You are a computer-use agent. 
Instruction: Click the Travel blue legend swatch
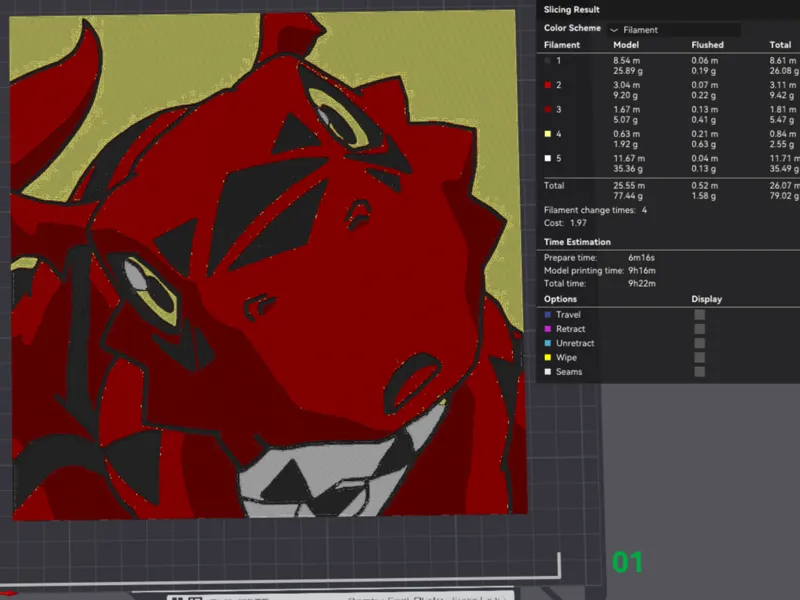tap(547, 315)
